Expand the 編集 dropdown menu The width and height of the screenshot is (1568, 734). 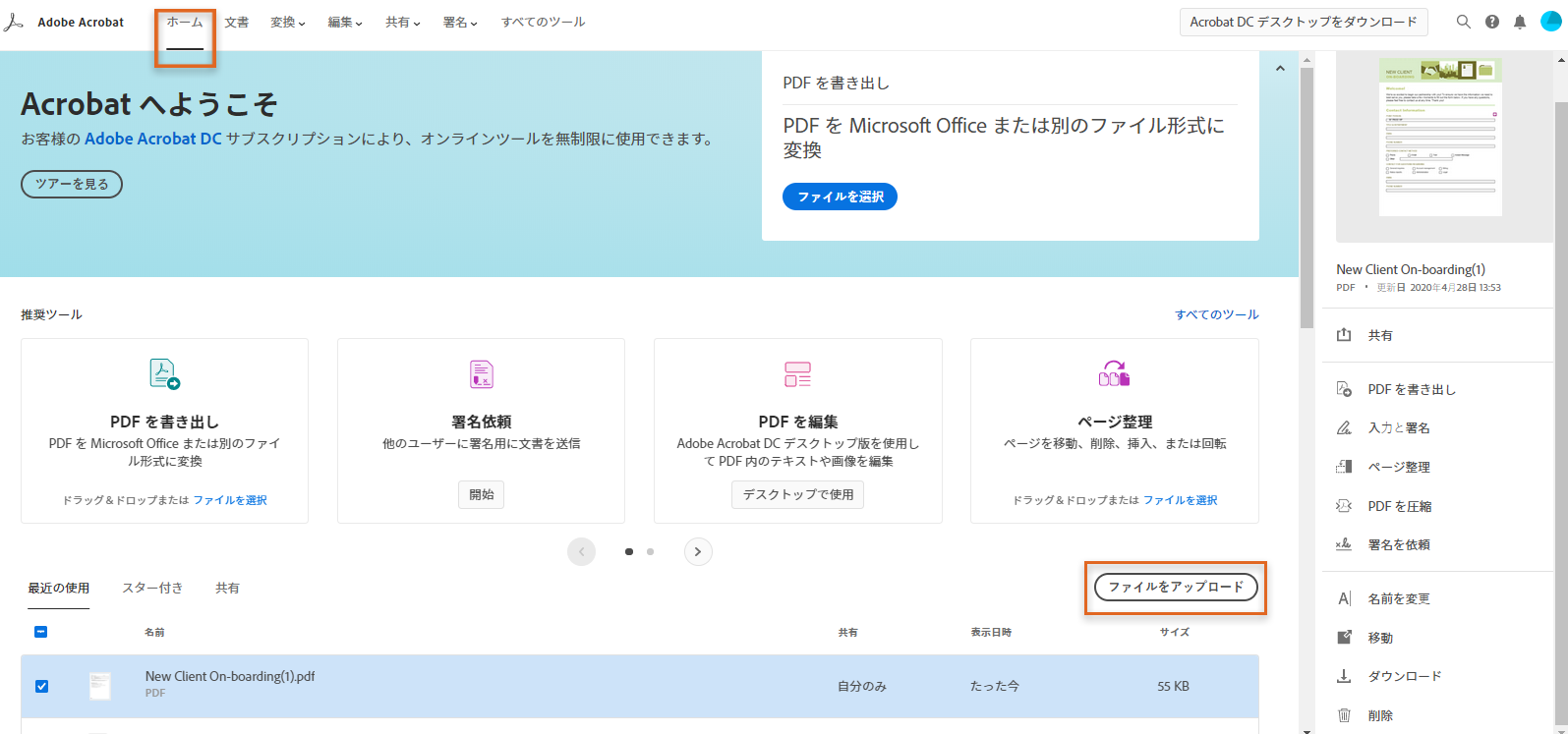tap(345, 22)
